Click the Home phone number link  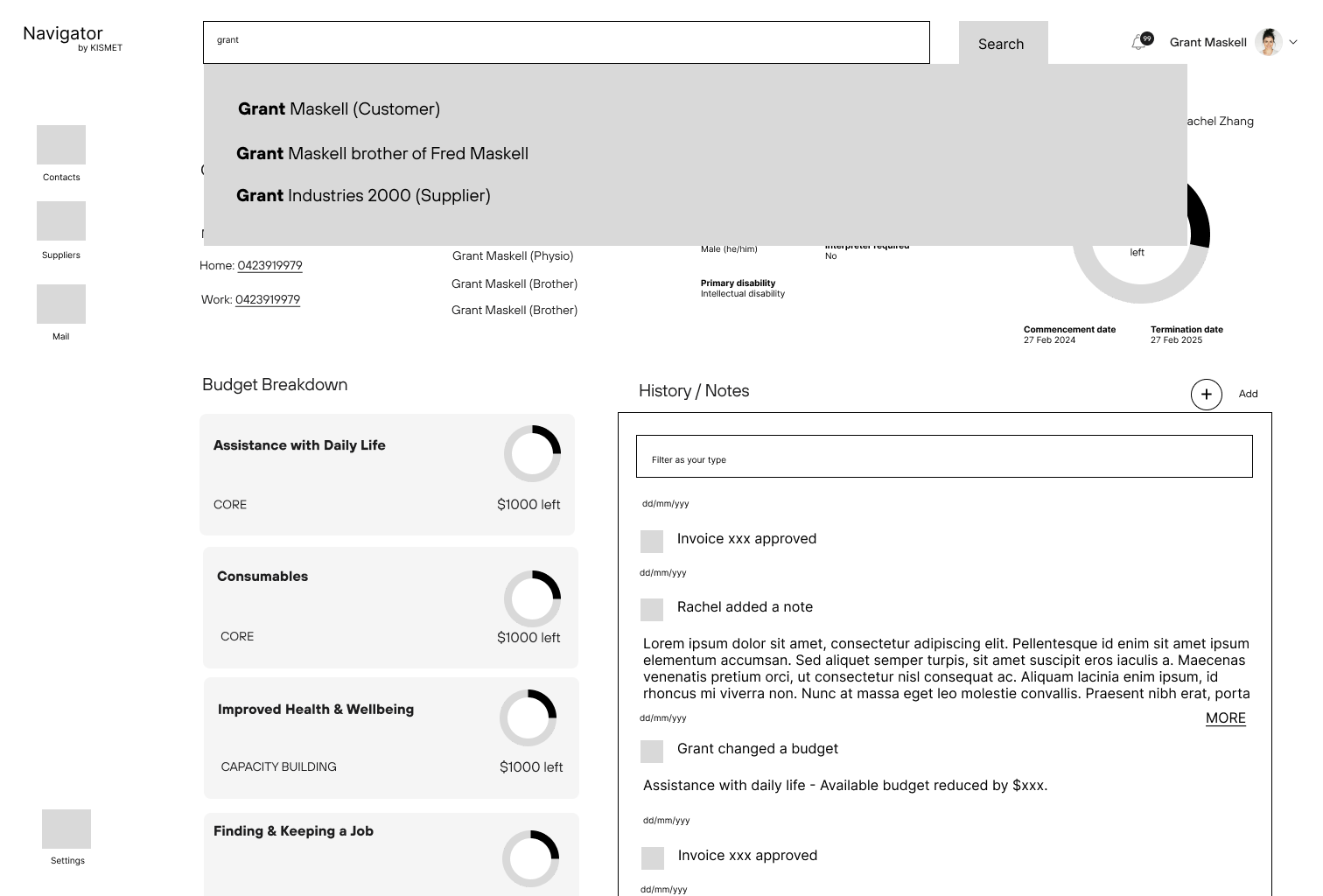click(269, 266)
